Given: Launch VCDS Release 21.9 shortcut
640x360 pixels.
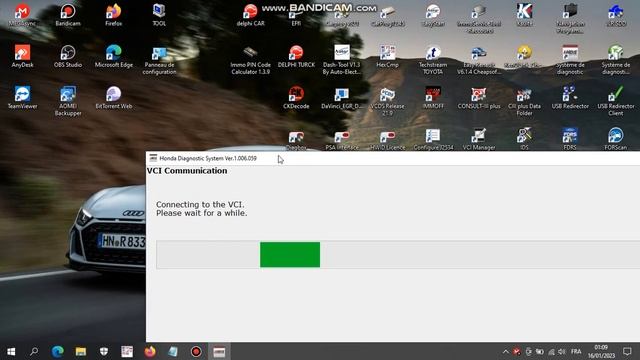Looking at the screenshot, I should tap(387, 101).
